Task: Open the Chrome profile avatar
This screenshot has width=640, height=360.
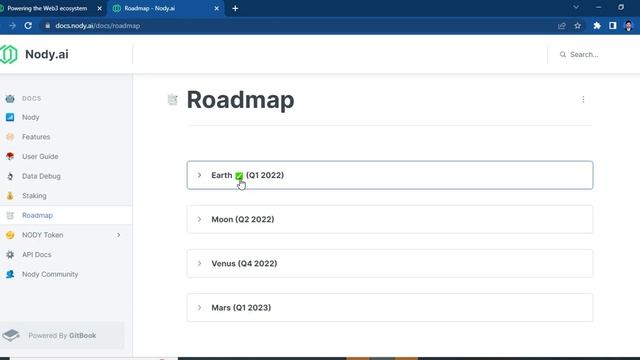Action: tap(629, 26)
